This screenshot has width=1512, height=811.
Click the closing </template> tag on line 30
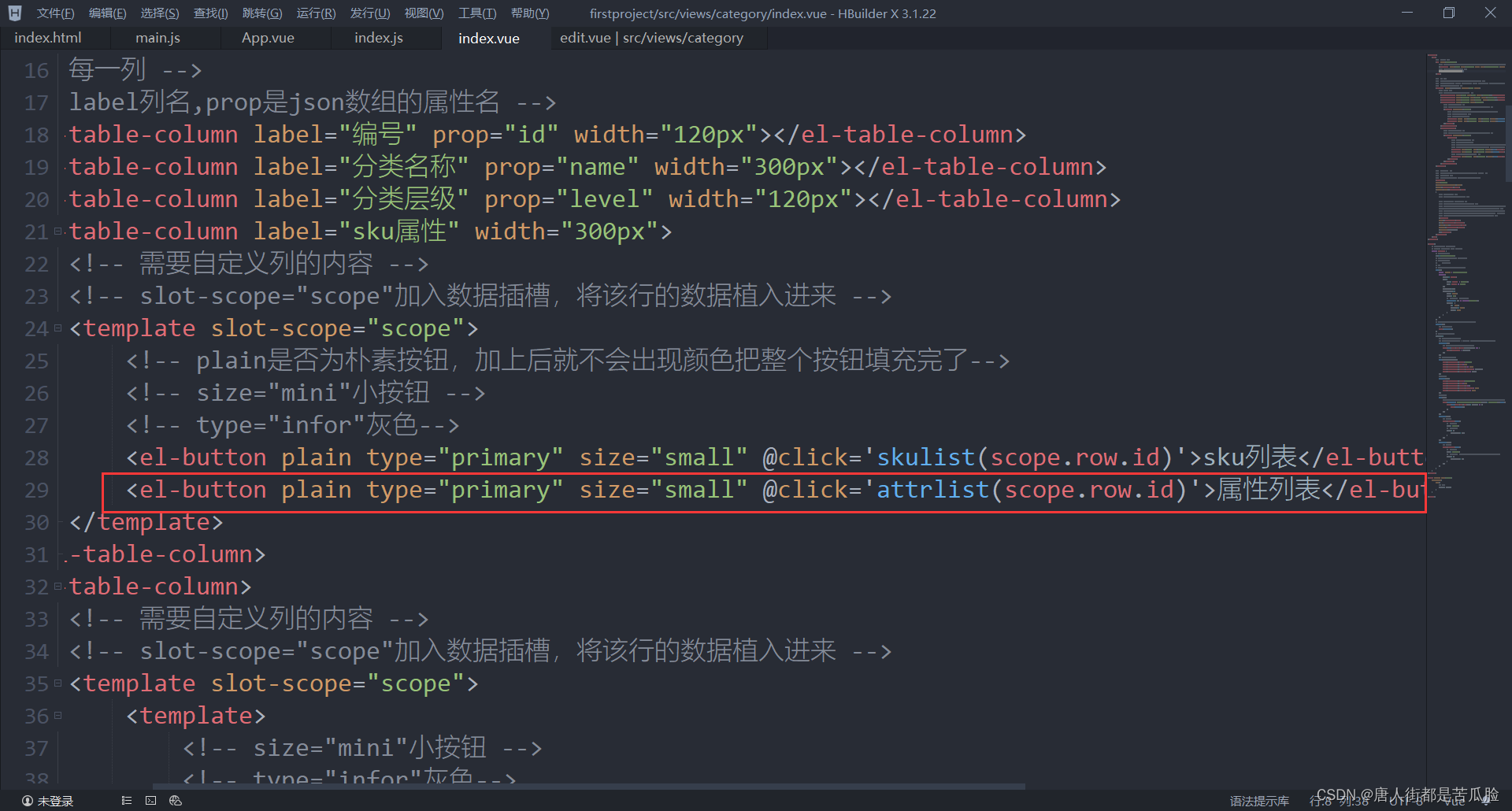pyautogui.click(x=146, y=522)
